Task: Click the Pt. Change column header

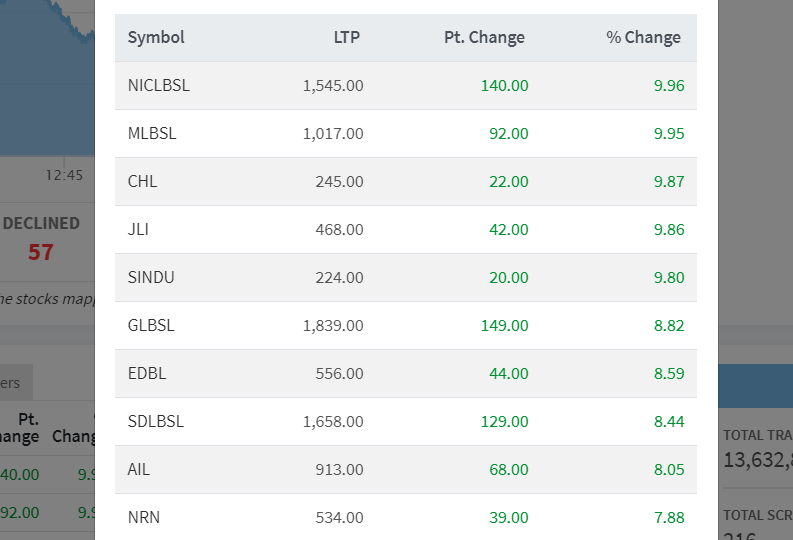Action: (484, 37)
